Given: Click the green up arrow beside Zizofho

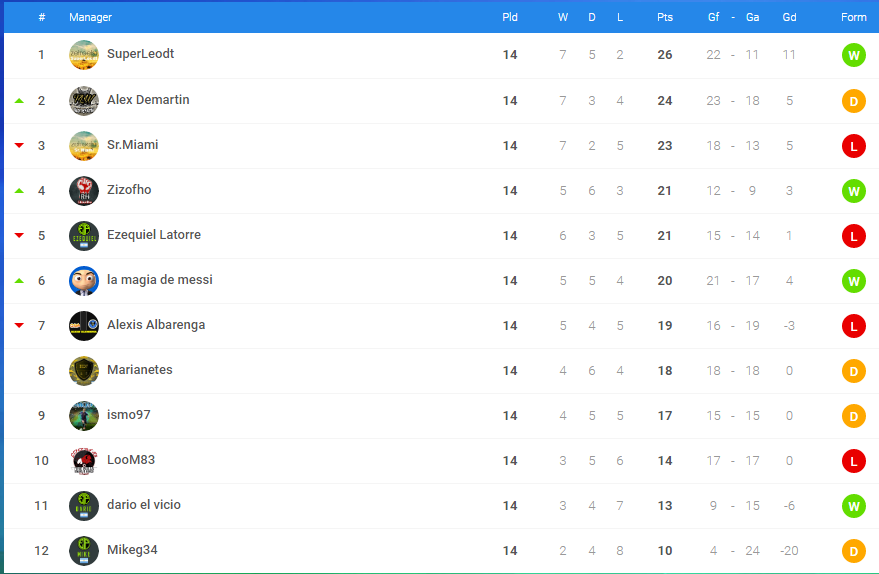Looking at the screenshot, I should point(19,191).
